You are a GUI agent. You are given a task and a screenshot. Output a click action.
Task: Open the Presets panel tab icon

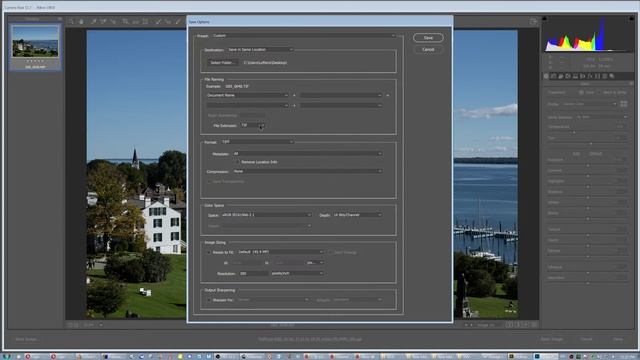coord(605,76)
